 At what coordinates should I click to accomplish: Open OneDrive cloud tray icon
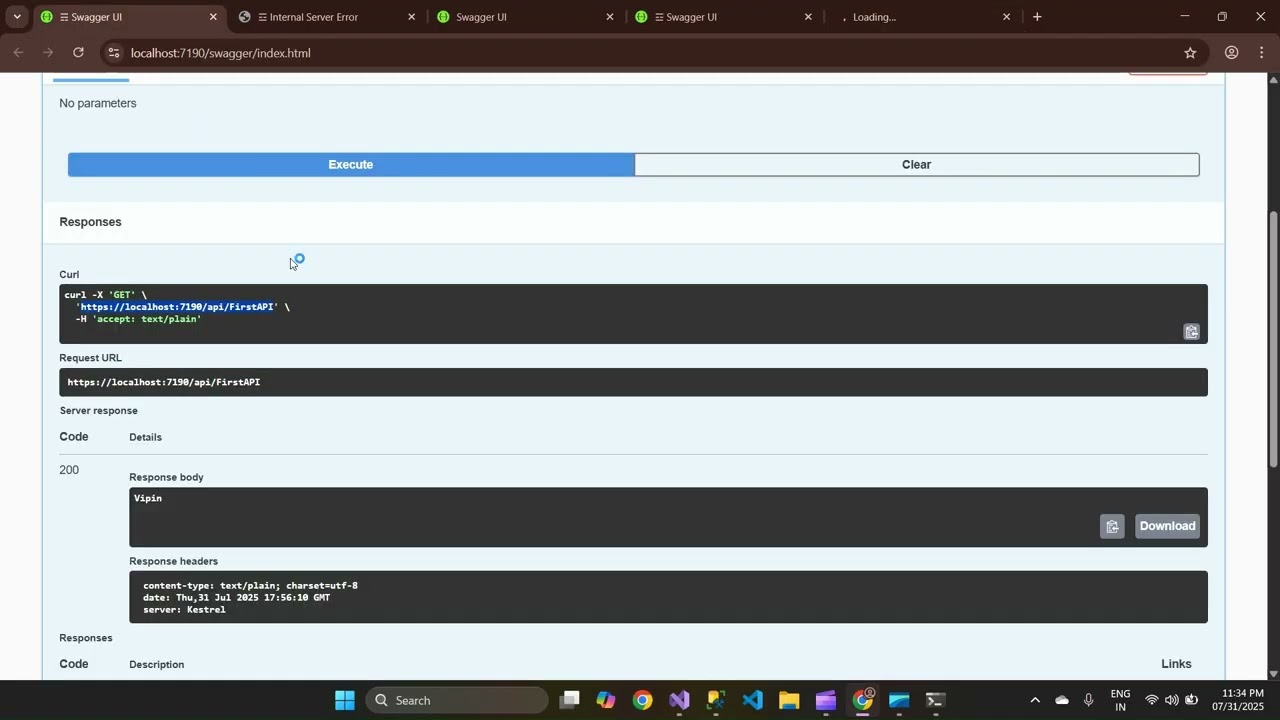(1062, 700)
